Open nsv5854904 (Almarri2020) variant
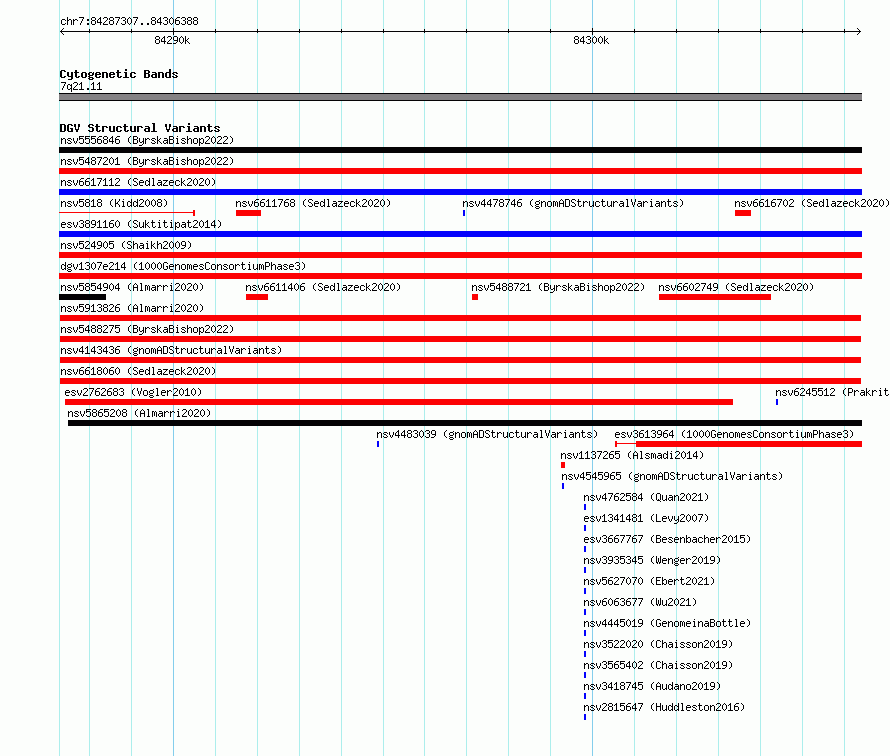The image size is (890, 756). tap(132, 287)
